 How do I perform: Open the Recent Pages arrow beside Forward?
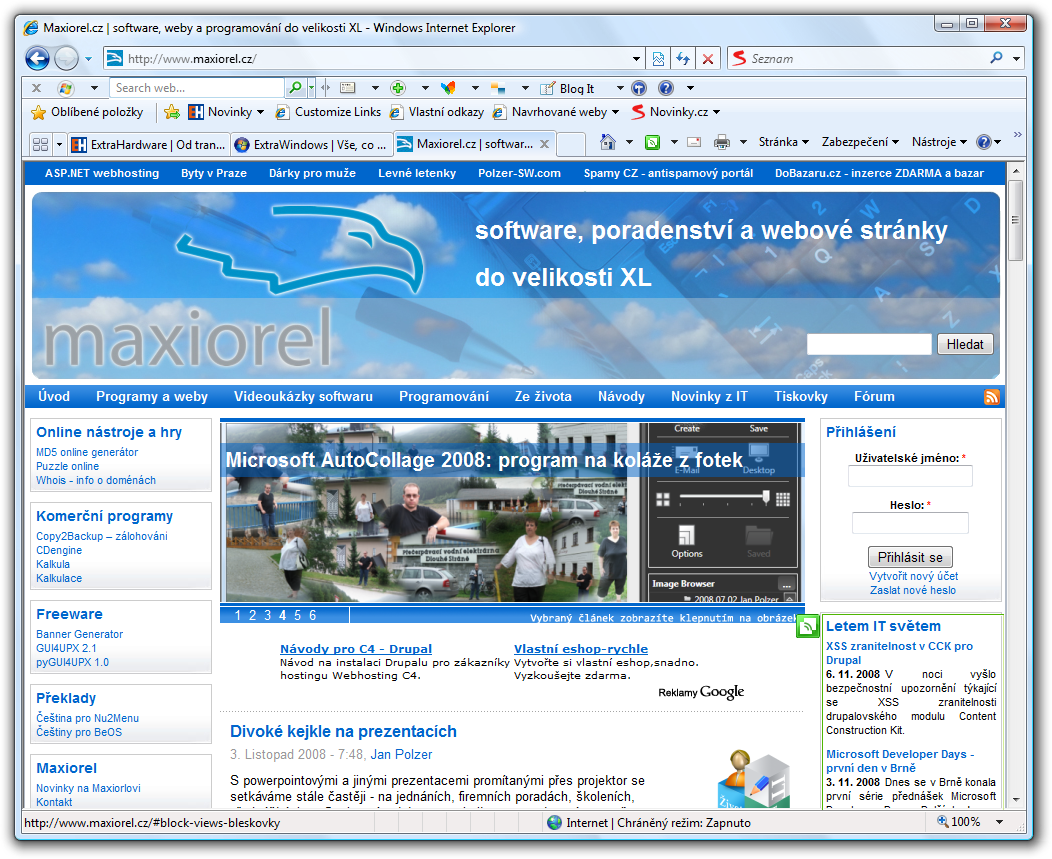pos(88,59)
